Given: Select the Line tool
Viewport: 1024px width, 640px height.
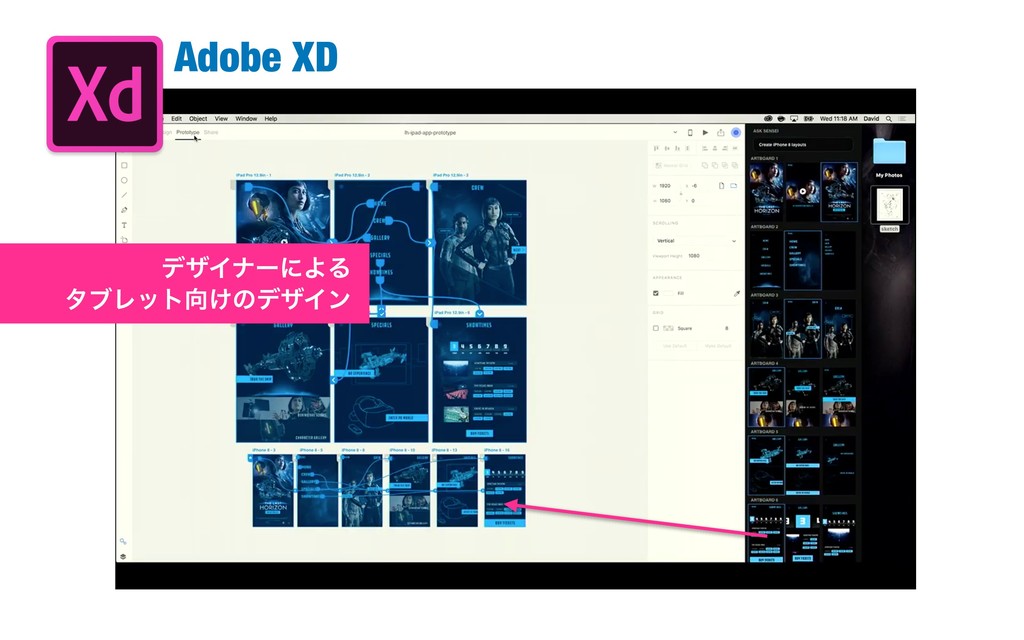Looking at the screenshot, I should click(x=124, y=195).
